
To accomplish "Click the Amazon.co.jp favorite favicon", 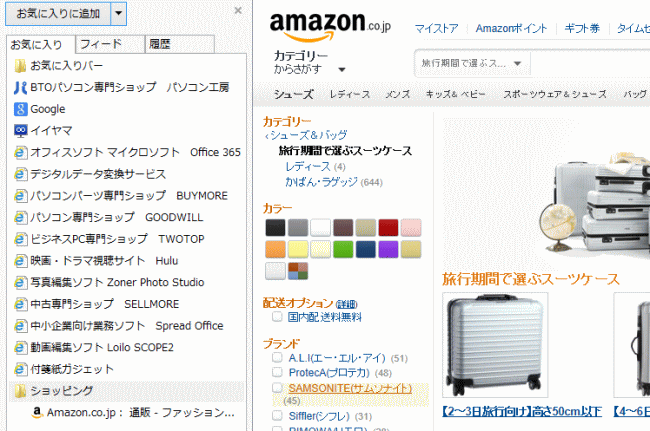I will [x=37, y=412].
